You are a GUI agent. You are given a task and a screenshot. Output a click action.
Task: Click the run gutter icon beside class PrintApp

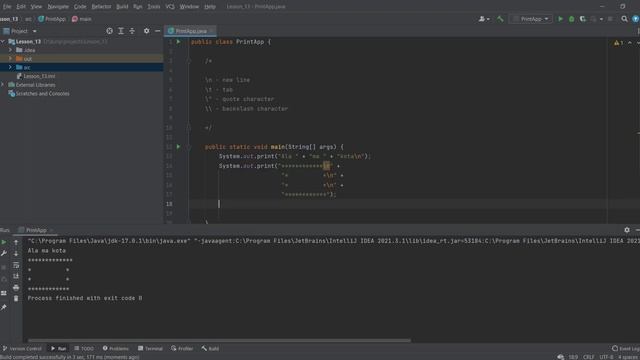[x=178, y=42]
